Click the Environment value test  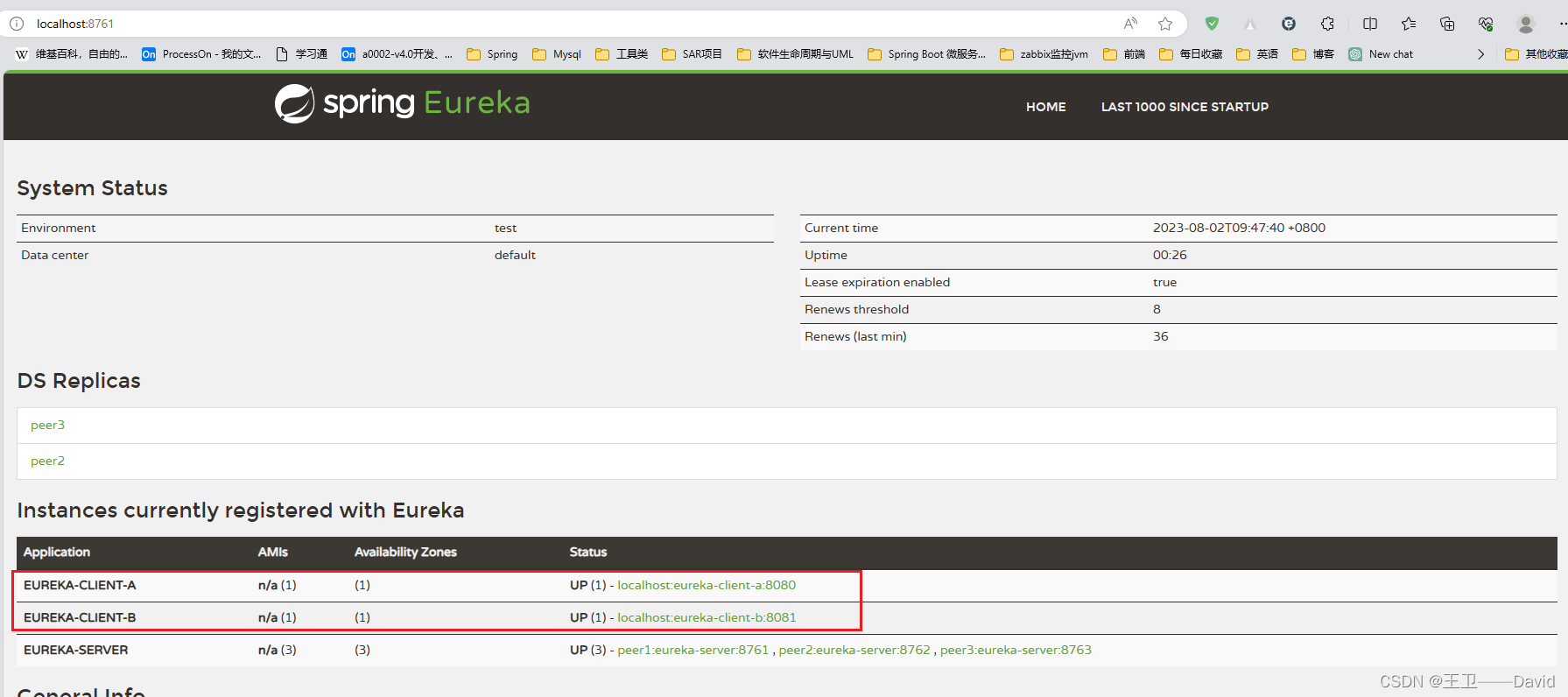click(x=505, y=228)
